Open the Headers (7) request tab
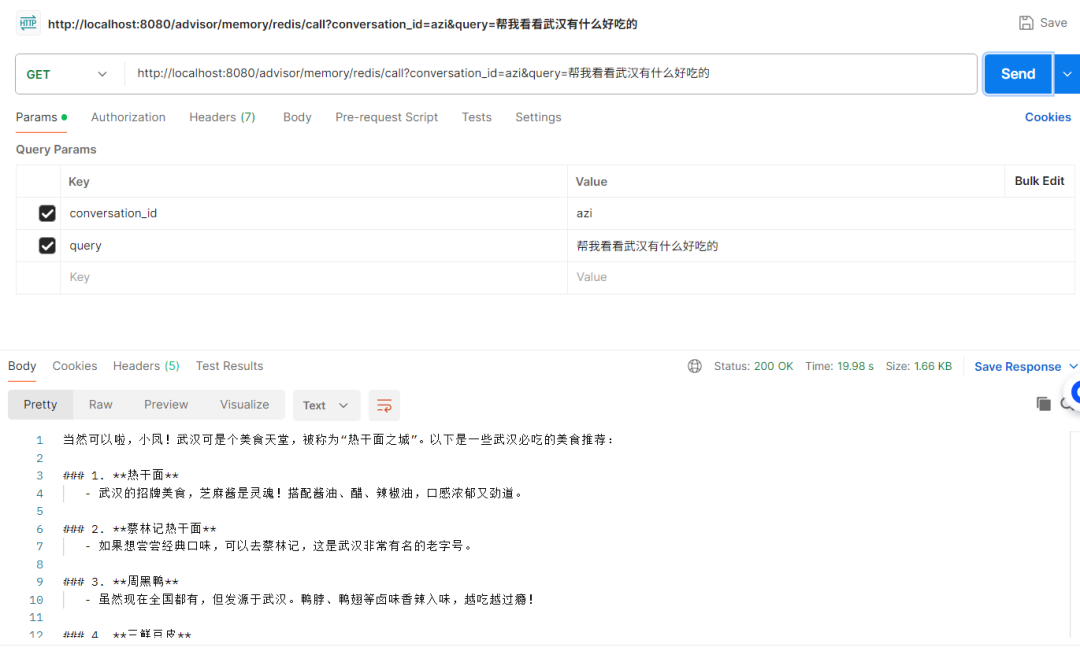1080x666 pixels. point(222,117)
